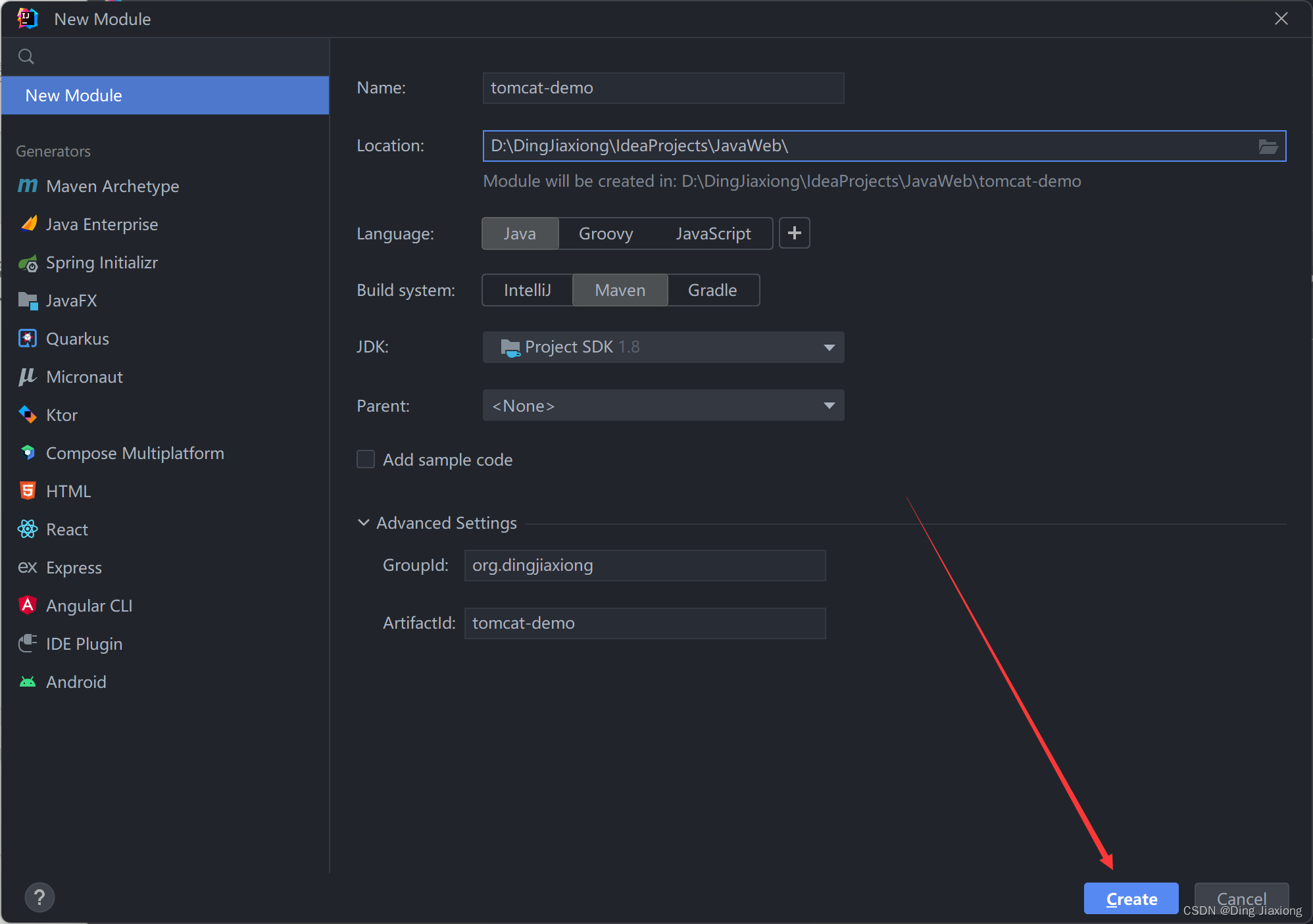Select the Maven Archetype generator icon
This screenshot has width=1313, height=924.
[x=28, y=186]
